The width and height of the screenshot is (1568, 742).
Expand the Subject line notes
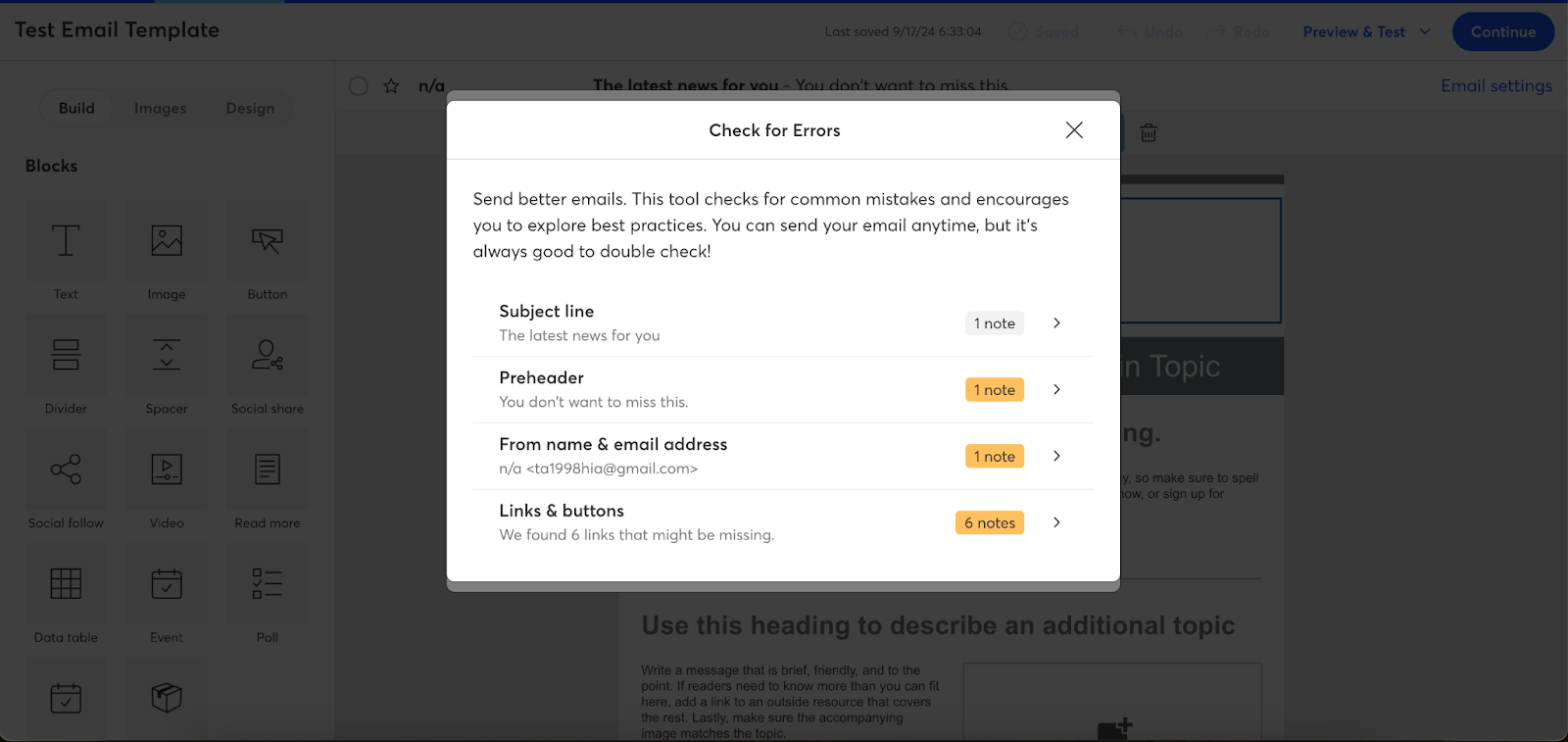point(1056,322)
